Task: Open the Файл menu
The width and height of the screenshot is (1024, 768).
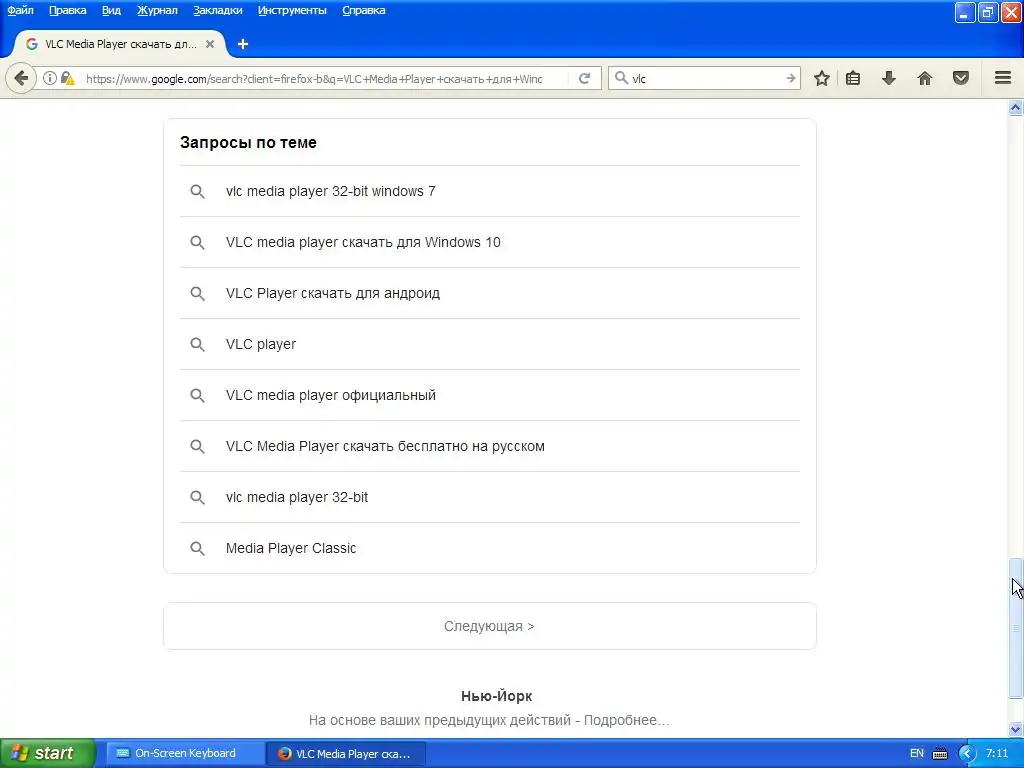Action: click(20, 10)
